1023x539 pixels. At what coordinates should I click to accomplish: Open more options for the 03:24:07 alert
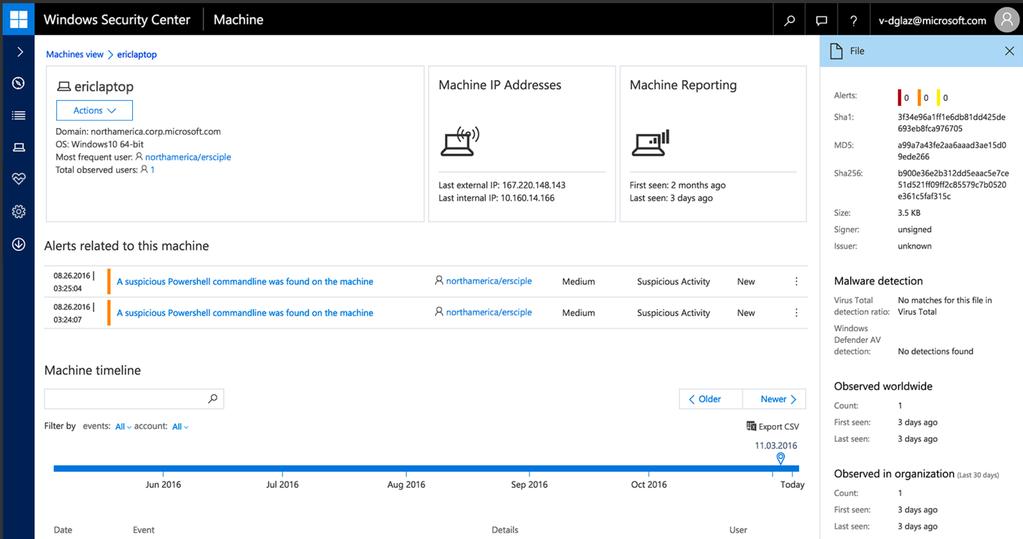tap(797, 313)
